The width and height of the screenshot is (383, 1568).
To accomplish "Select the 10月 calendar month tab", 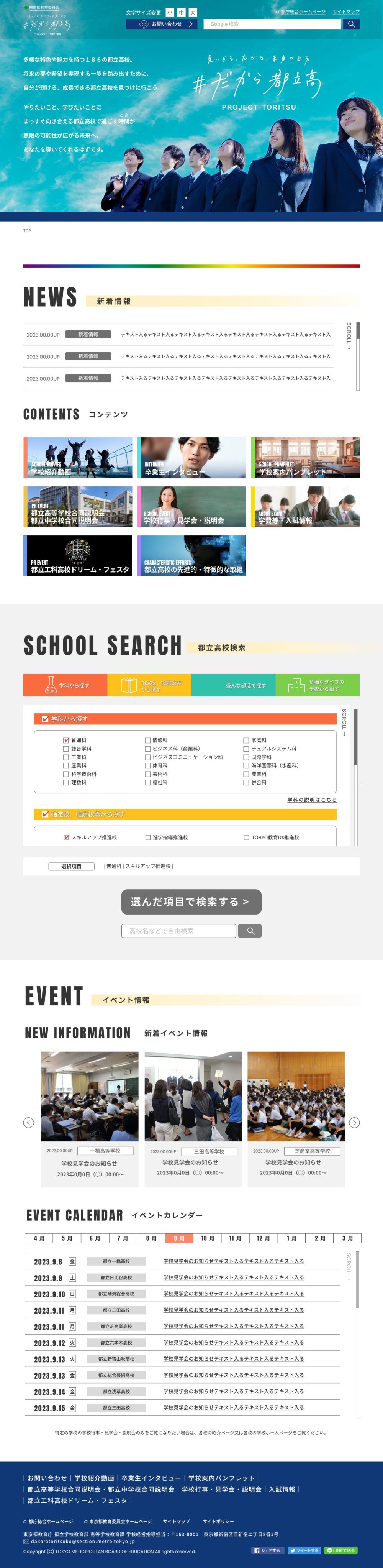I will [x=207, y=1238].
